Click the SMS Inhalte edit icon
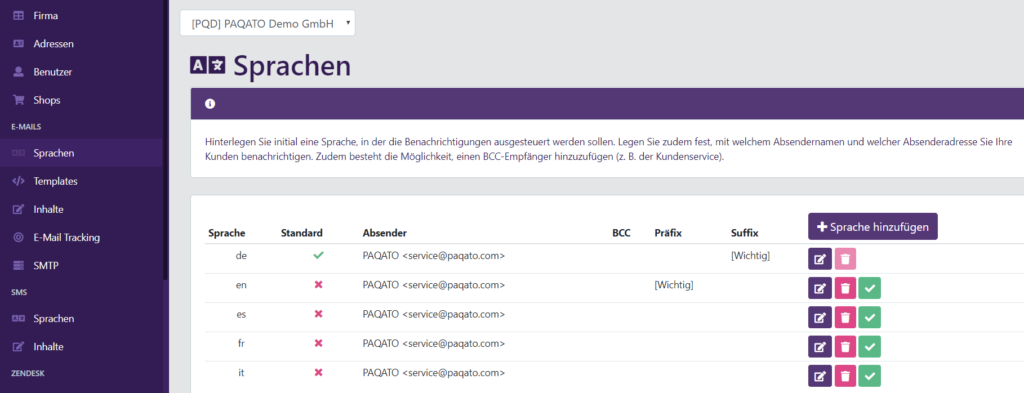Viewport: 1024px width, 393px height. [x=18, y=347]
